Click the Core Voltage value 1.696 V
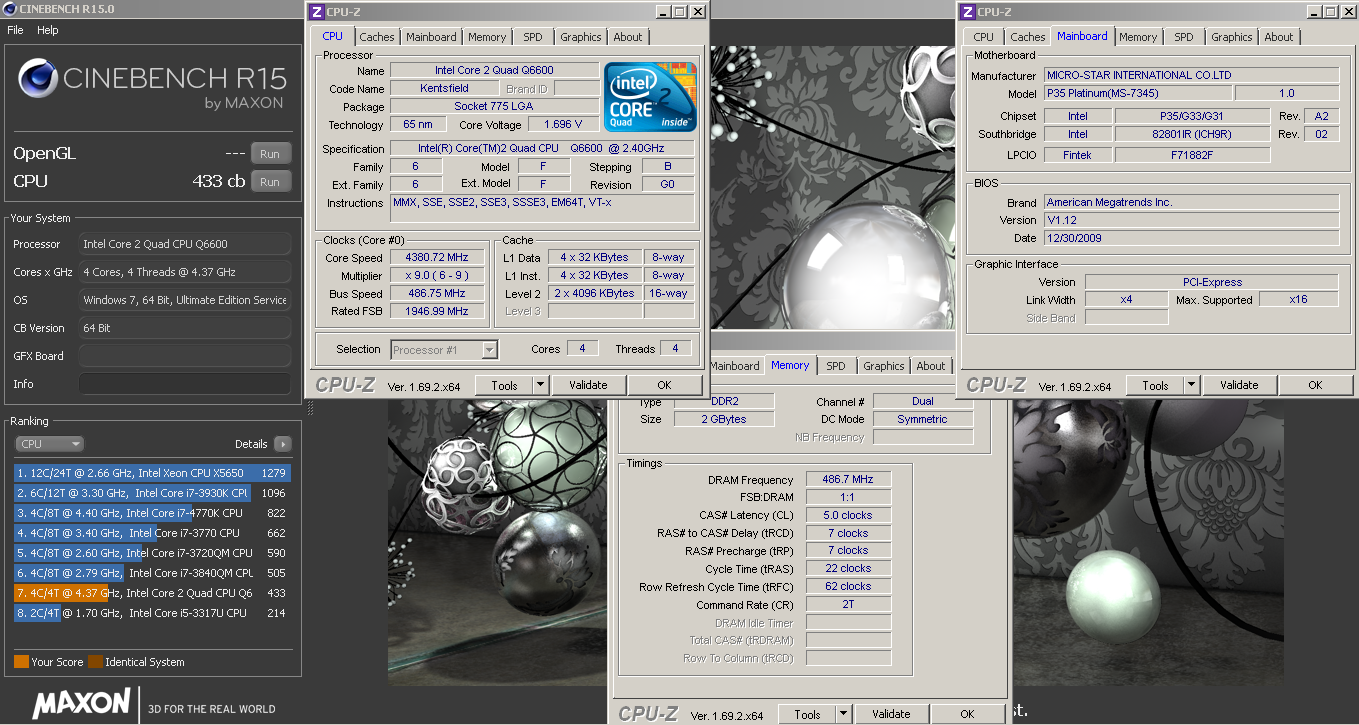Image resolution: width=1359 pixels, height=725 pixels. pyautogui.click(x=562, y=125)
